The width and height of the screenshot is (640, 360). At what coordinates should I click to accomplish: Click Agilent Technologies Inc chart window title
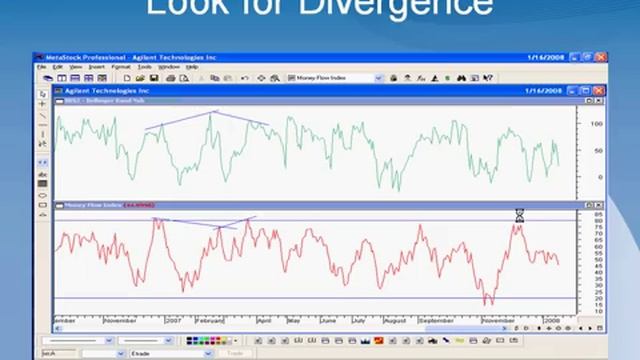click(107, 91)
